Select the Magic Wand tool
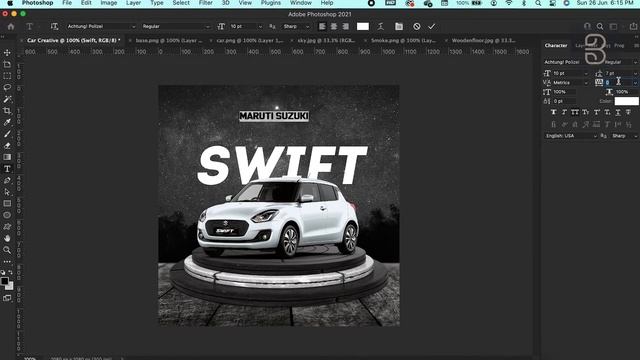Image resolution: width=640 pixels, height=360 pixels. point(7,99)
